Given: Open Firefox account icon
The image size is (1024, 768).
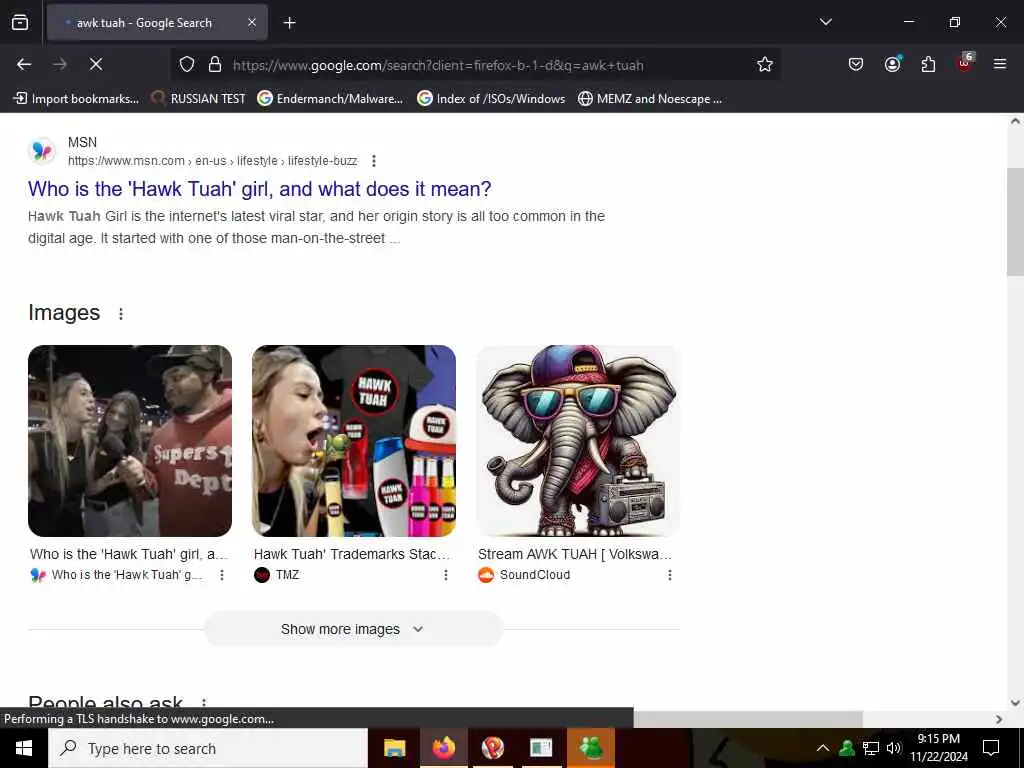Looking at the screenshot, I should 892,64.
